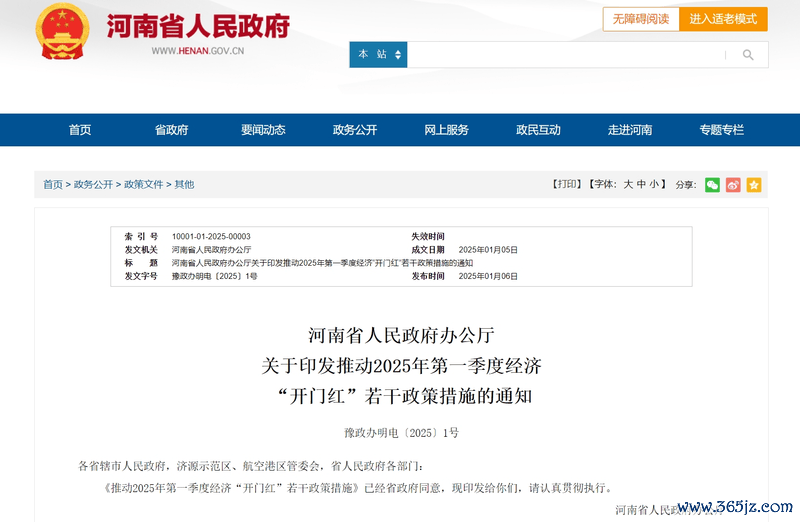The height and width of the screenshot is (522, 800).
Task: Open the 省政府 navigation item
Action: click(x=171, y=130)
